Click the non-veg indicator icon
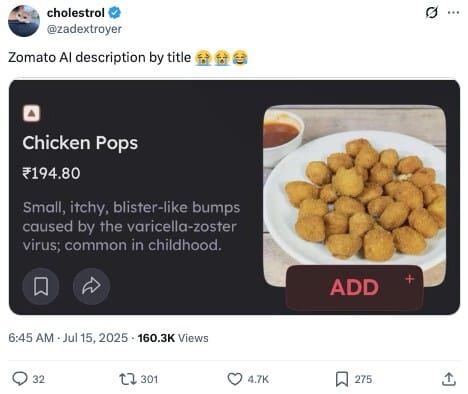The height and width of the screenshot is (394, 468). coord(32,113)
